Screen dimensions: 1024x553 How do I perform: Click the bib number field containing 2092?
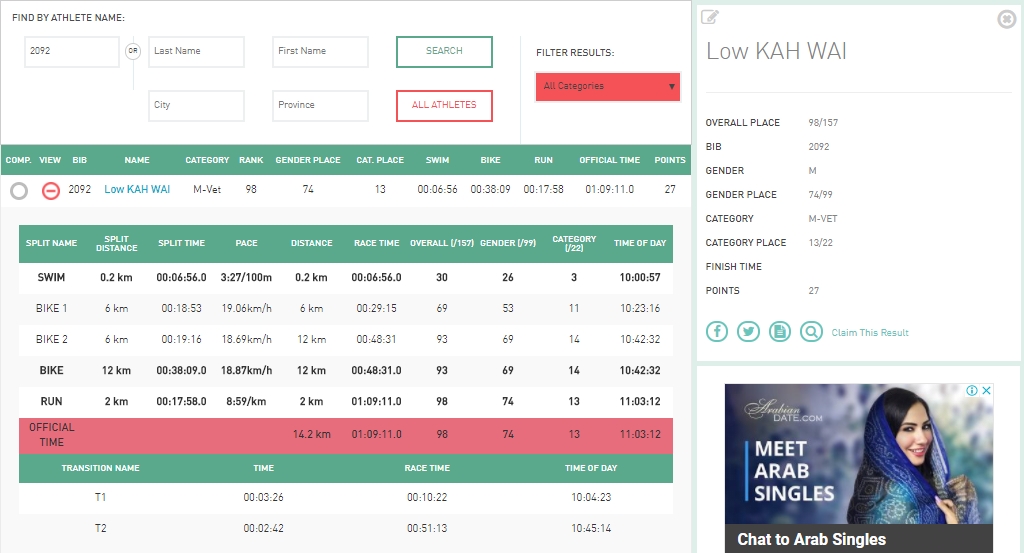[x=71, y=52]
